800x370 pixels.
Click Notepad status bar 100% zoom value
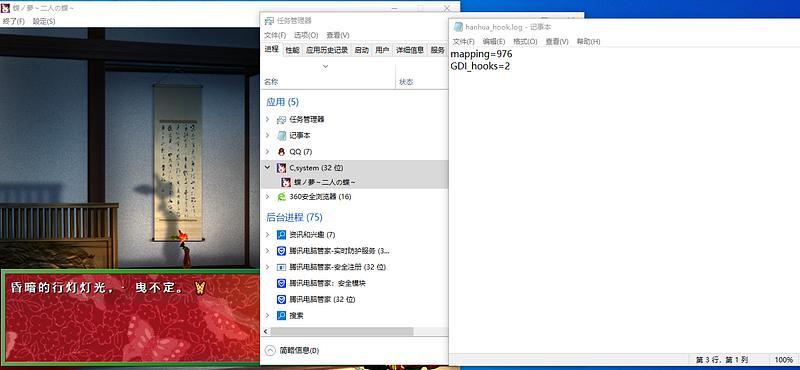click(783, 360)
